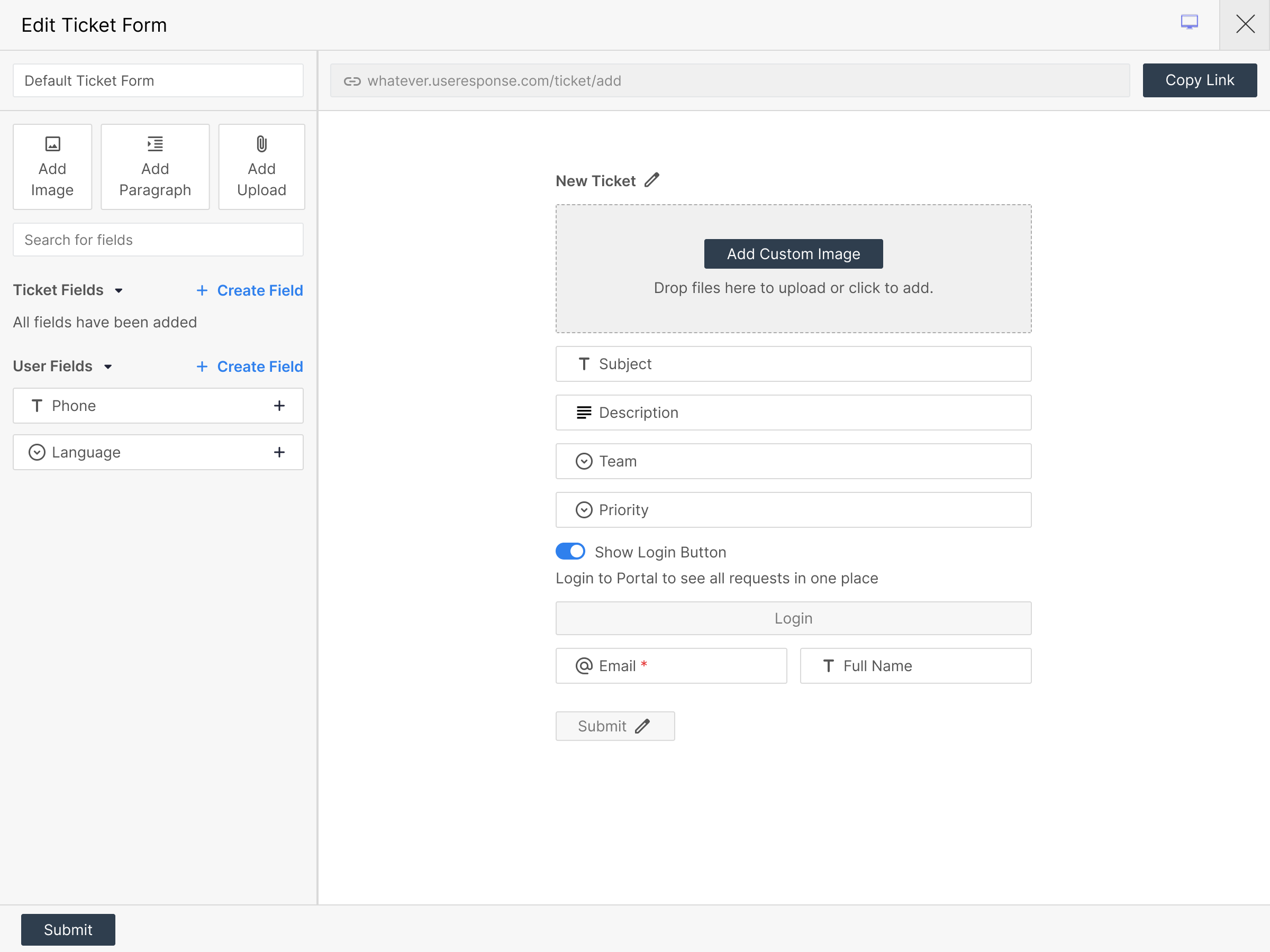The image size is (1270, 952).
Task: Click the "Show Login Button" label
Action: [660, 552]
